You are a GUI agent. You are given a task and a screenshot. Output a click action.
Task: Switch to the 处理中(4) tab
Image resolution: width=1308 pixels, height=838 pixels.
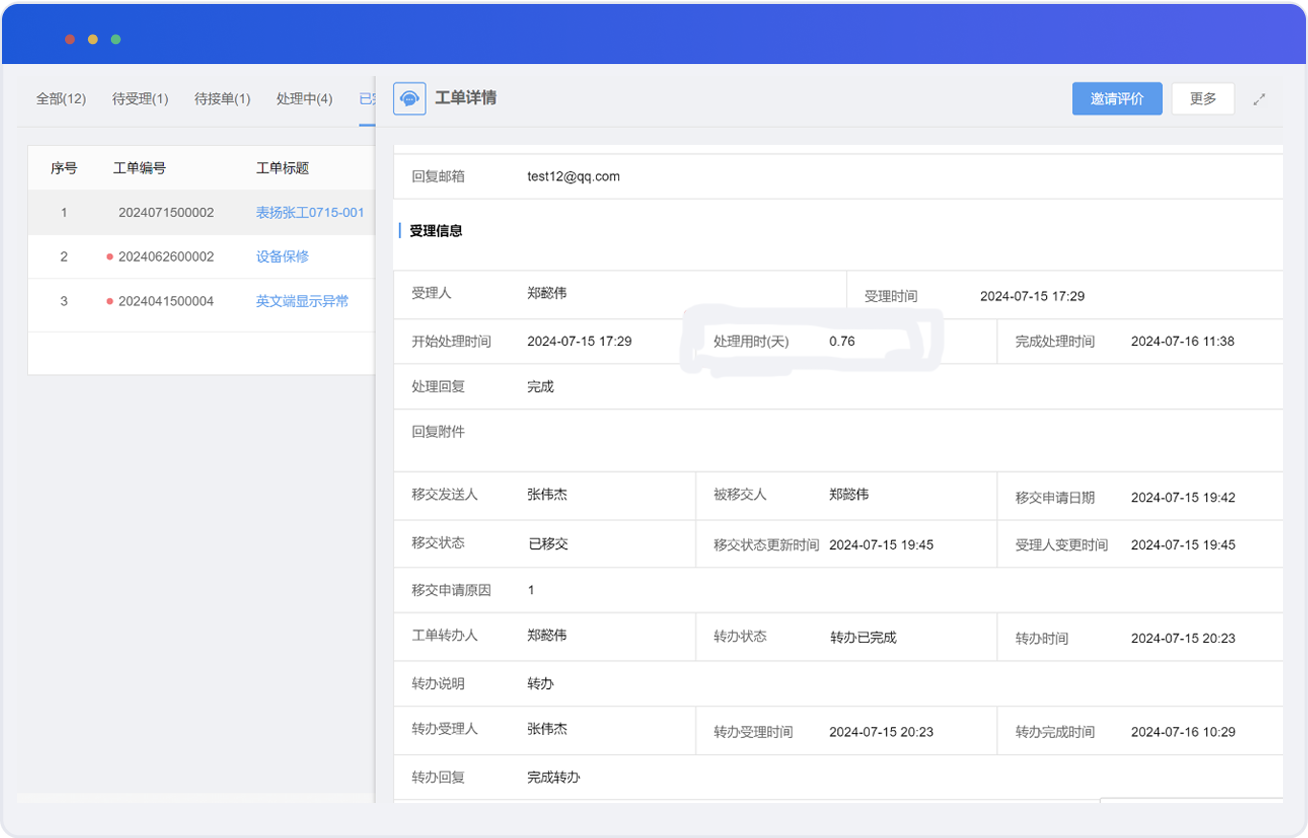(x=304, y=98)
